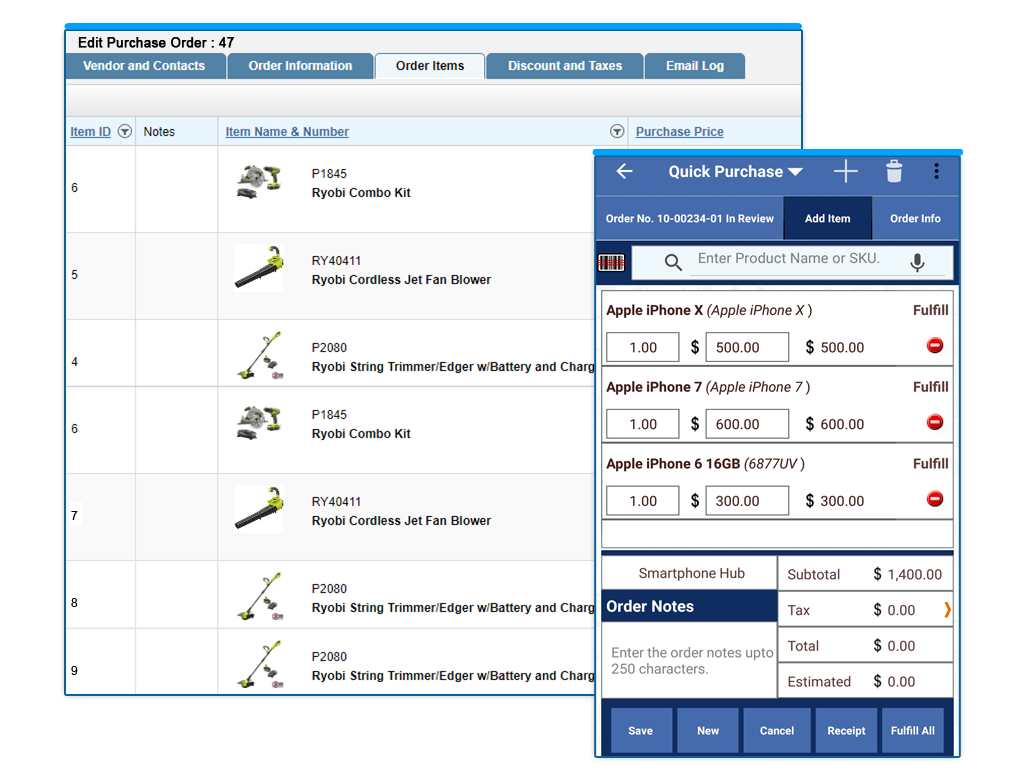
Task: Click the Receipt button
Action: tap(846, 731)
